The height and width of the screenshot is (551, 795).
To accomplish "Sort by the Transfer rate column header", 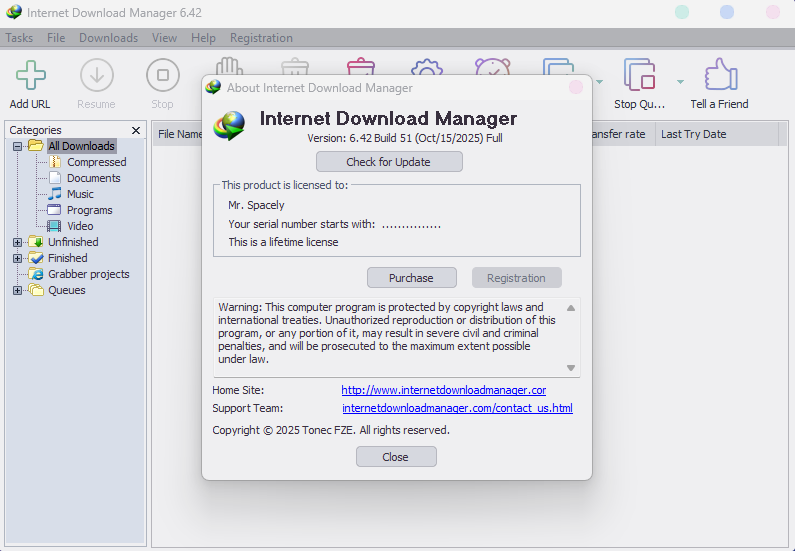I will (x=623, y=134).
